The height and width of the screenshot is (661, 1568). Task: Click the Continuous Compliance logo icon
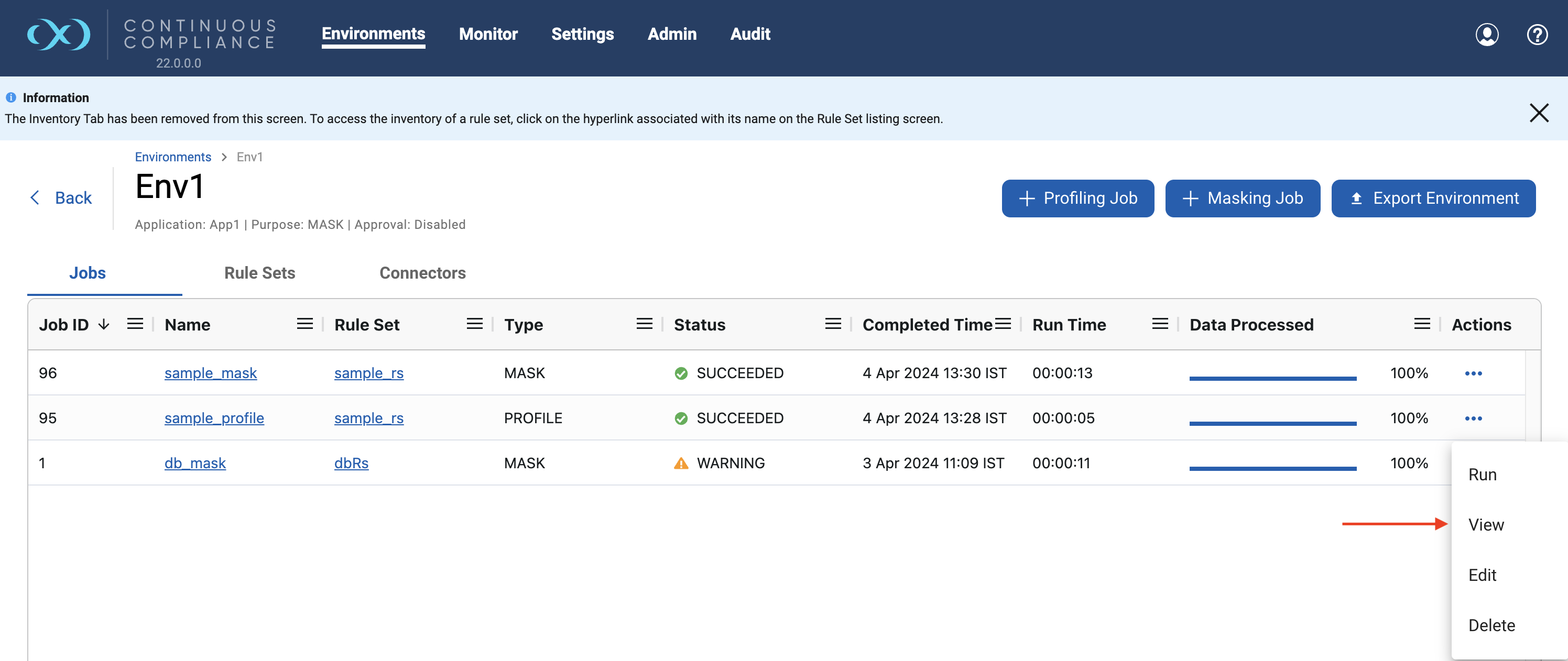pyautogui.click(x=59, y=35)
